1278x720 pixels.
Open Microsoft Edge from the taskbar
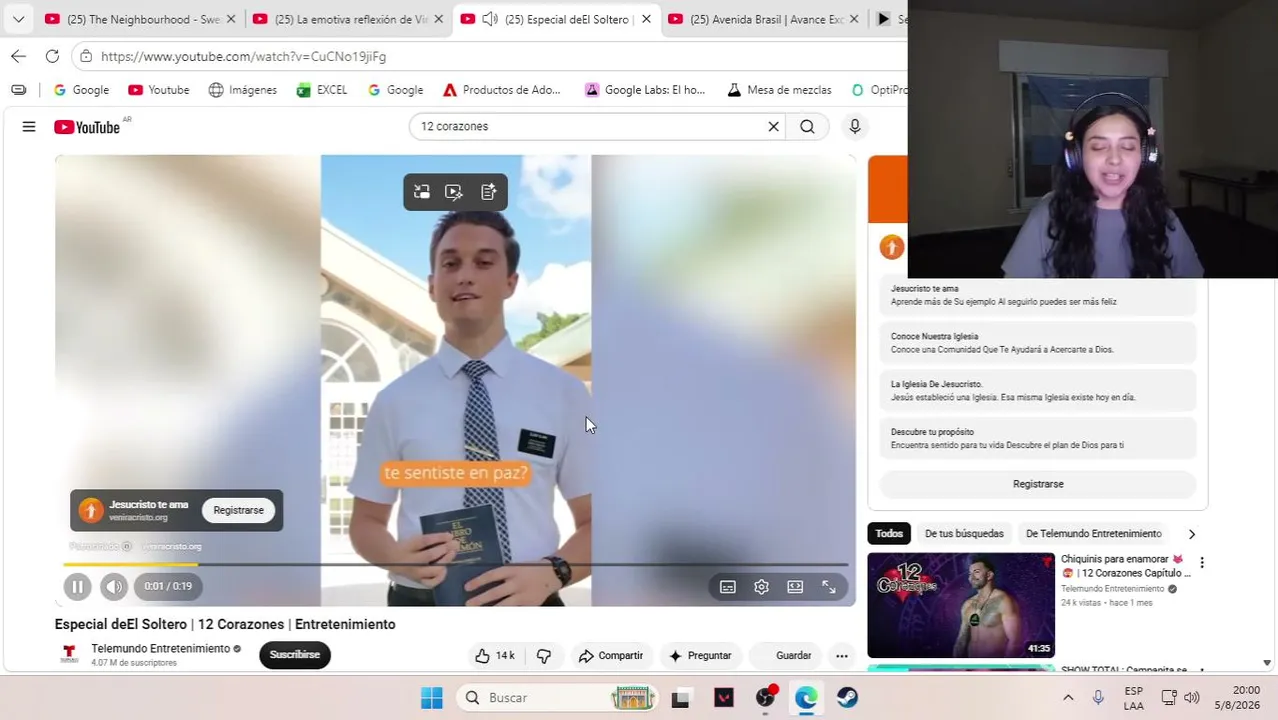(x=806, y=698)
